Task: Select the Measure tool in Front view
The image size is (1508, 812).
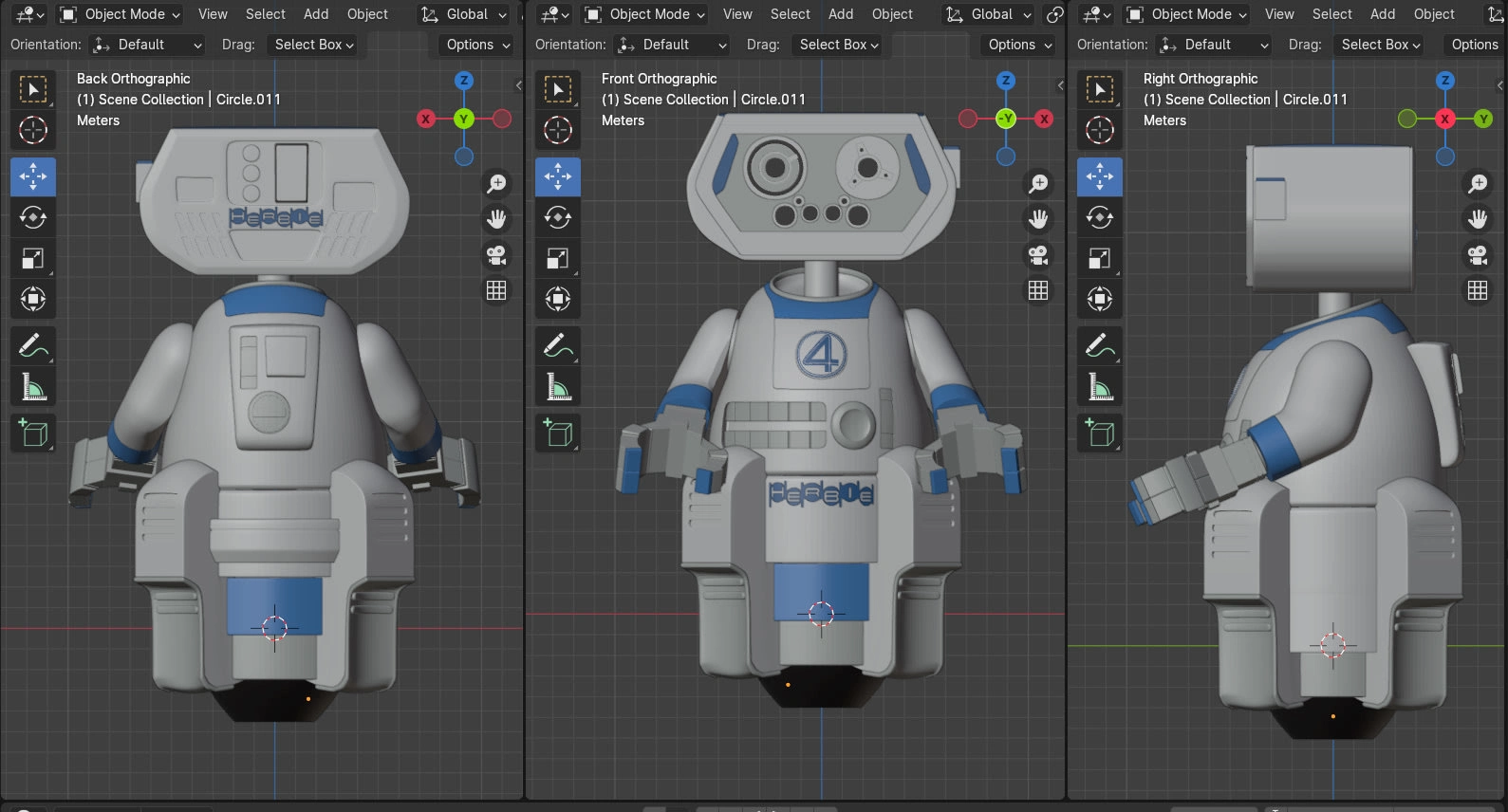Action: point(558,387)
